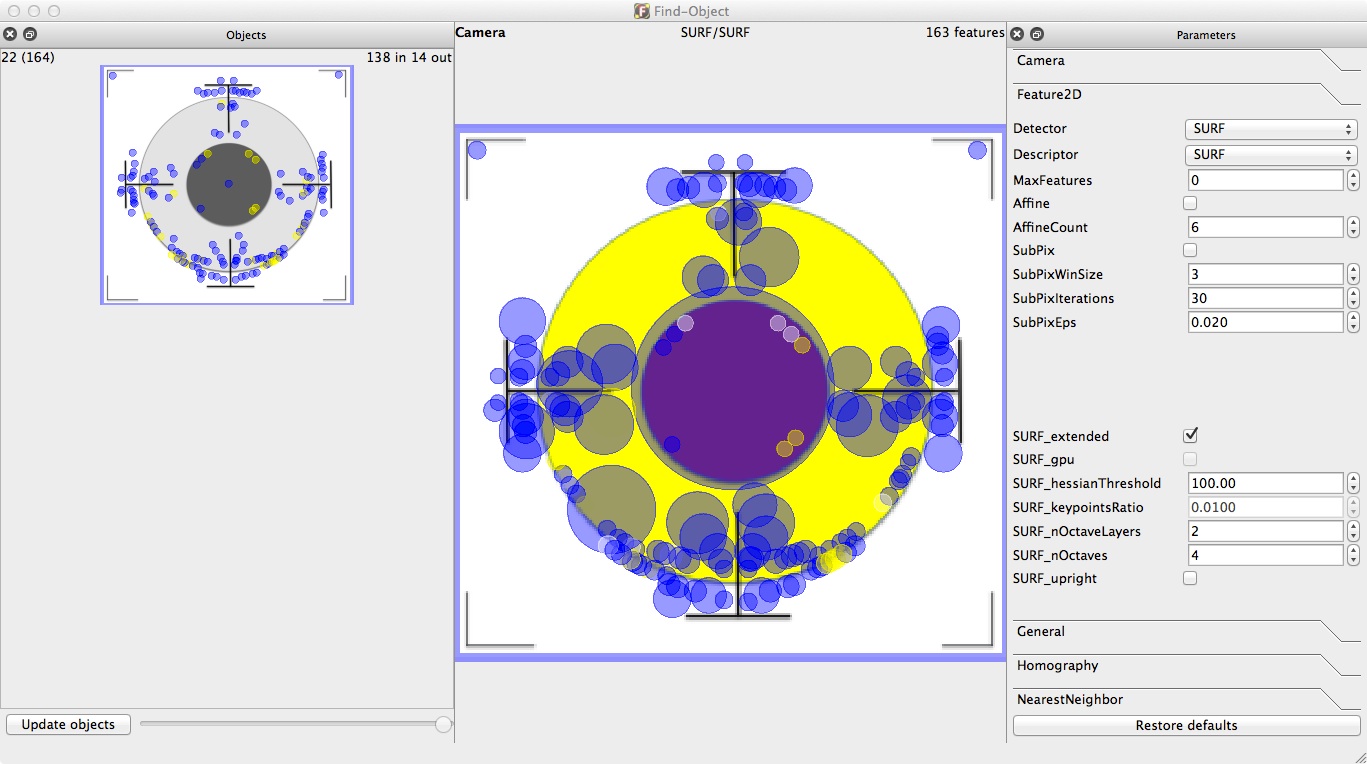Increase MaxFeatures with stepper arrows
1367x764 pixels.
click(x=1353, y=176)
